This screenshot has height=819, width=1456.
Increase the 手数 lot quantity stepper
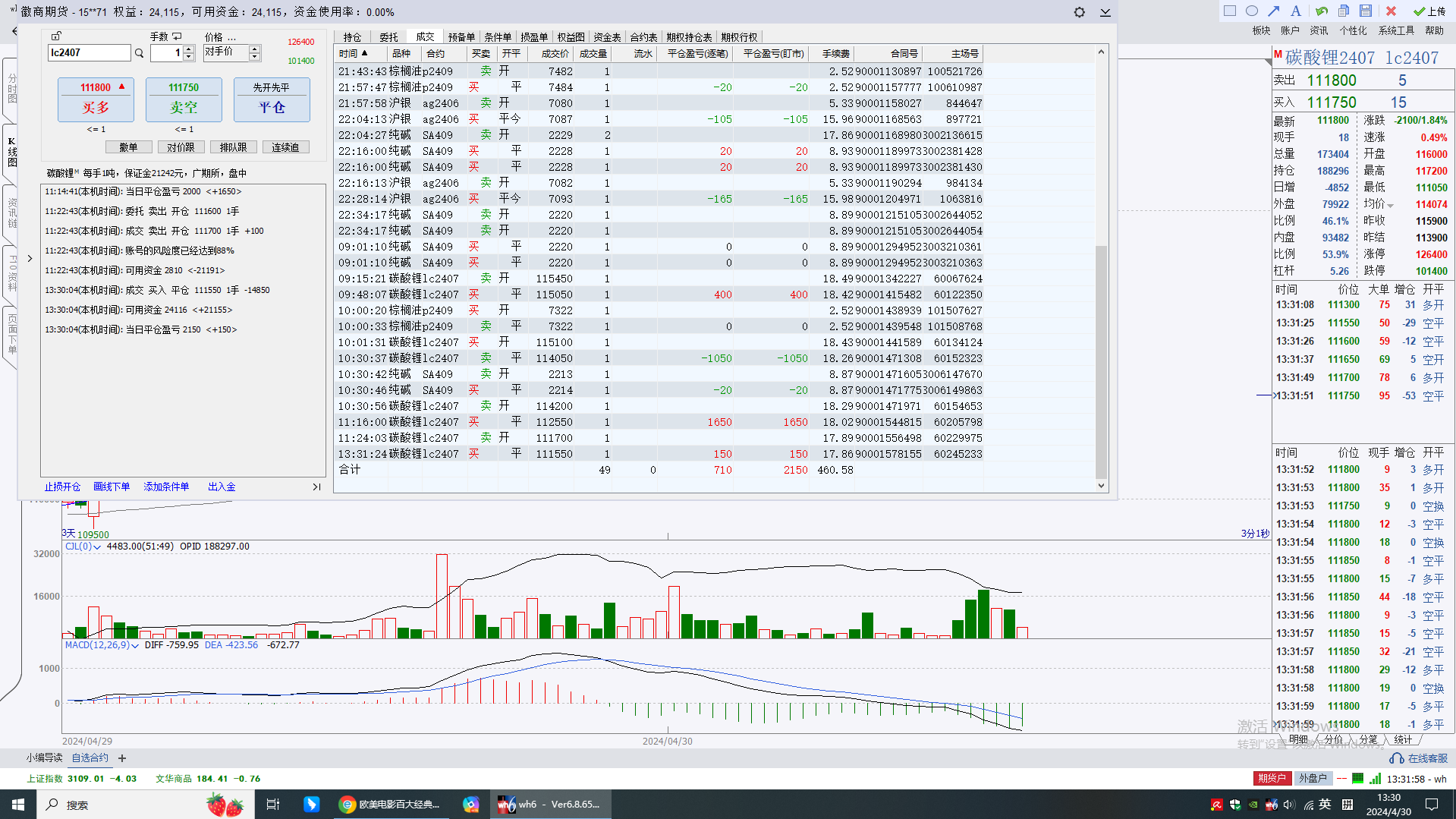pos(189,49)
